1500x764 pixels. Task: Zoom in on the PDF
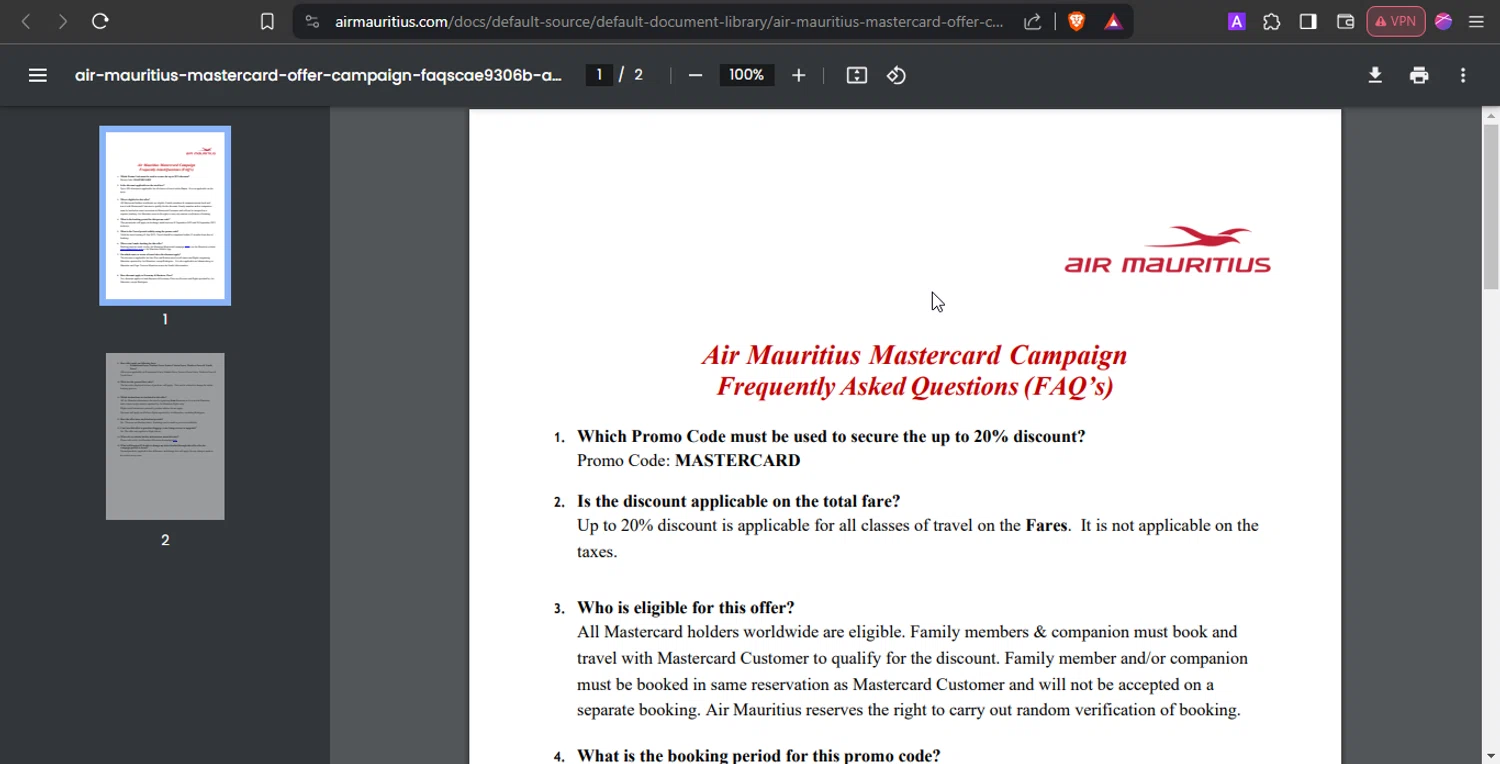pyautogui.click(x=798, y=75)
